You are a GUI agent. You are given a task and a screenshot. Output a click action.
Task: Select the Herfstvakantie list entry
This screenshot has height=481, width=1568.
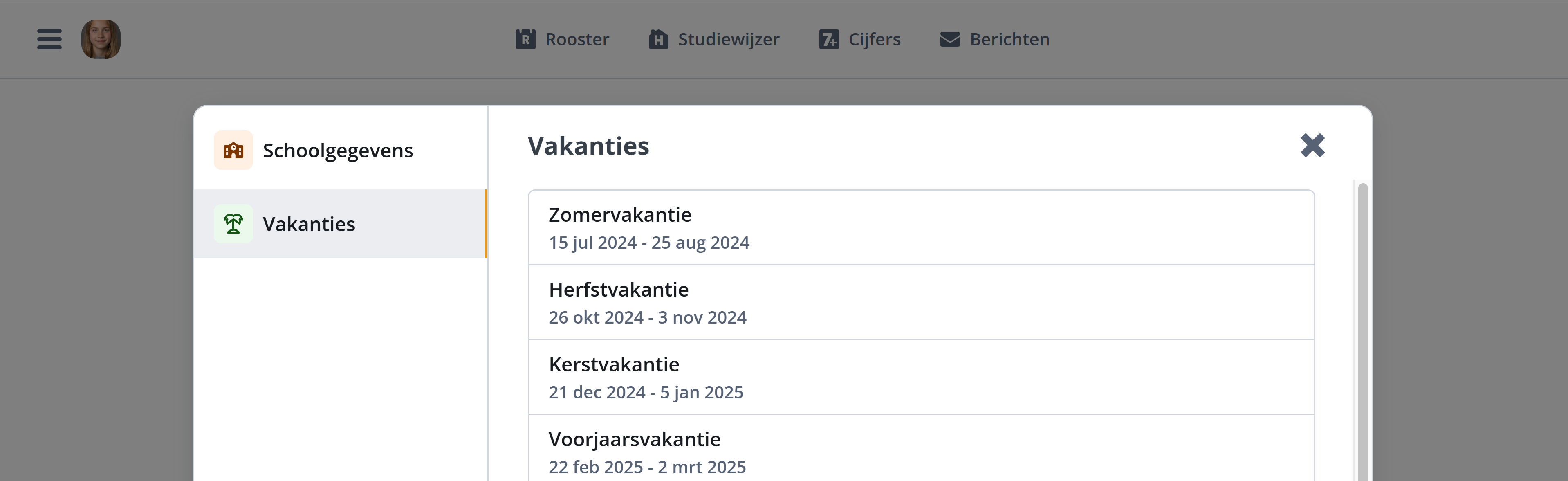[x=922, y=303]
